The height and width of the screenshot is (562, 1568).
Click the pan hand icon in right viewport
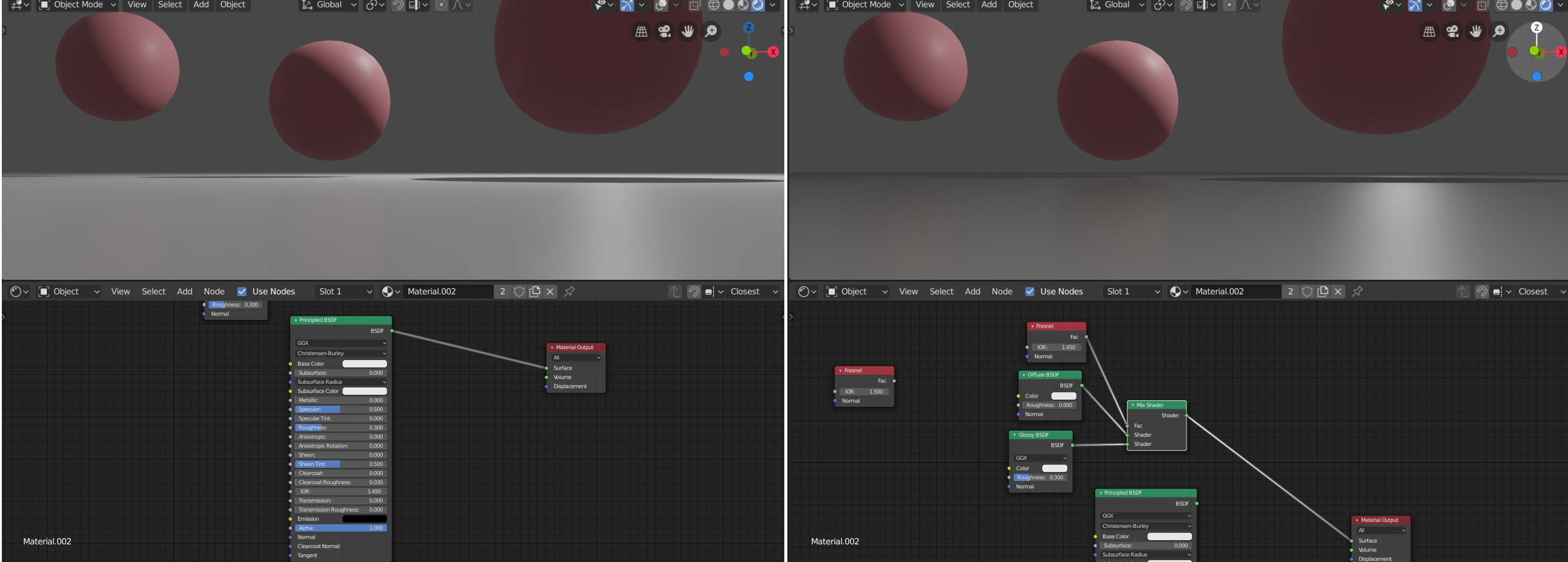coord(1476,31)
